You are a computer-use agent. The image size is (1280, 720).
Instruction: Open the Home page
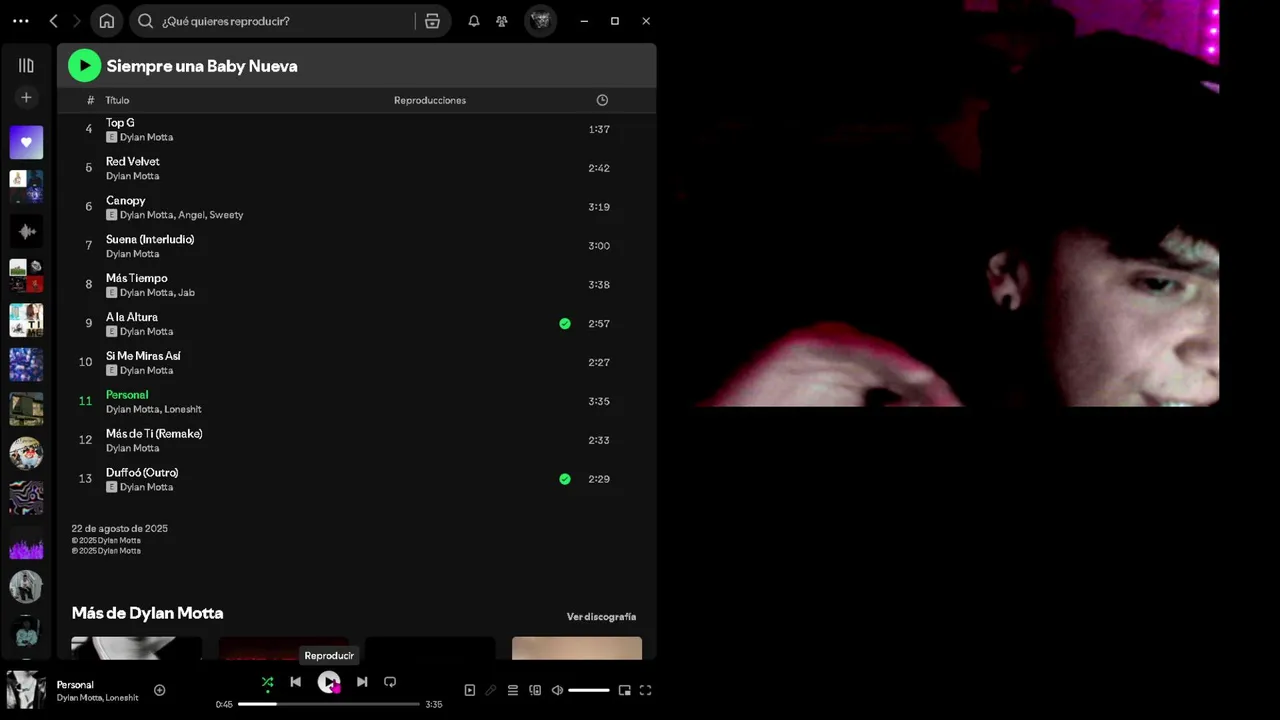tap(107, 21)
